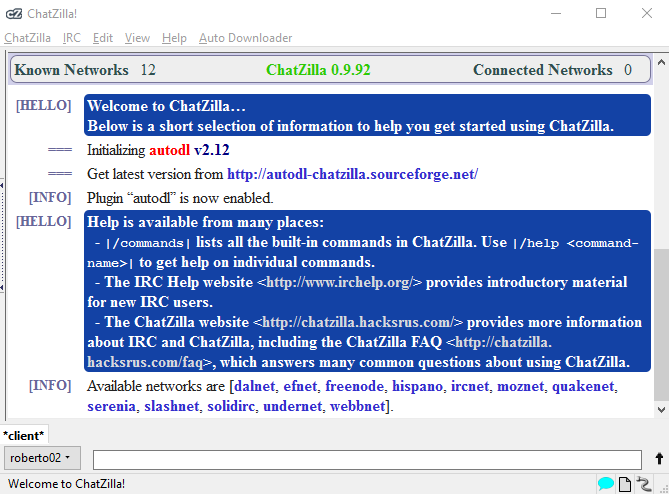
Task: Open the ChatZilla menu
Action: point(27,38)
